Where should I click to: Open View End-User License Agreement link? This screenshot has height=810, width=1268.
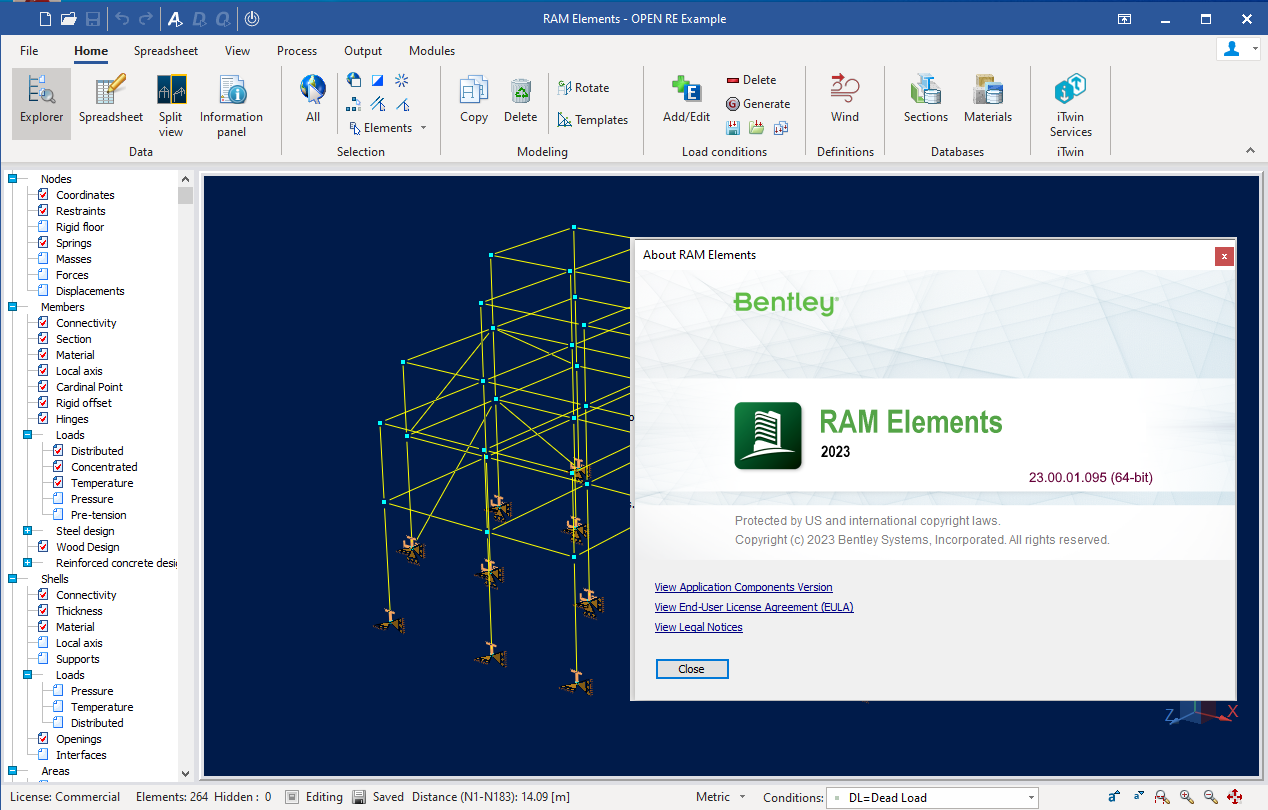pyautogui.click(x=753, y=607)
